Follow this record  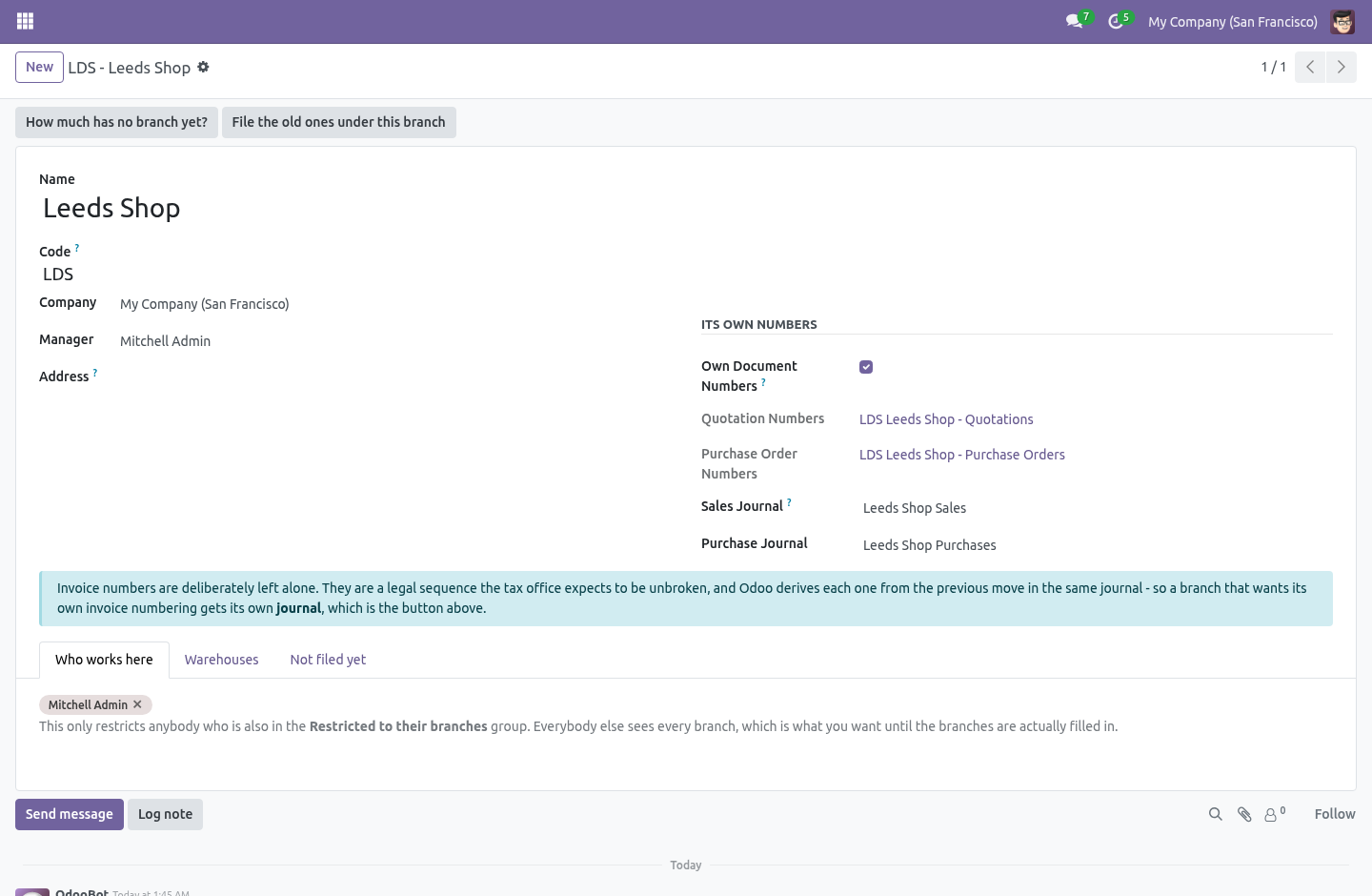point(1335,814)
